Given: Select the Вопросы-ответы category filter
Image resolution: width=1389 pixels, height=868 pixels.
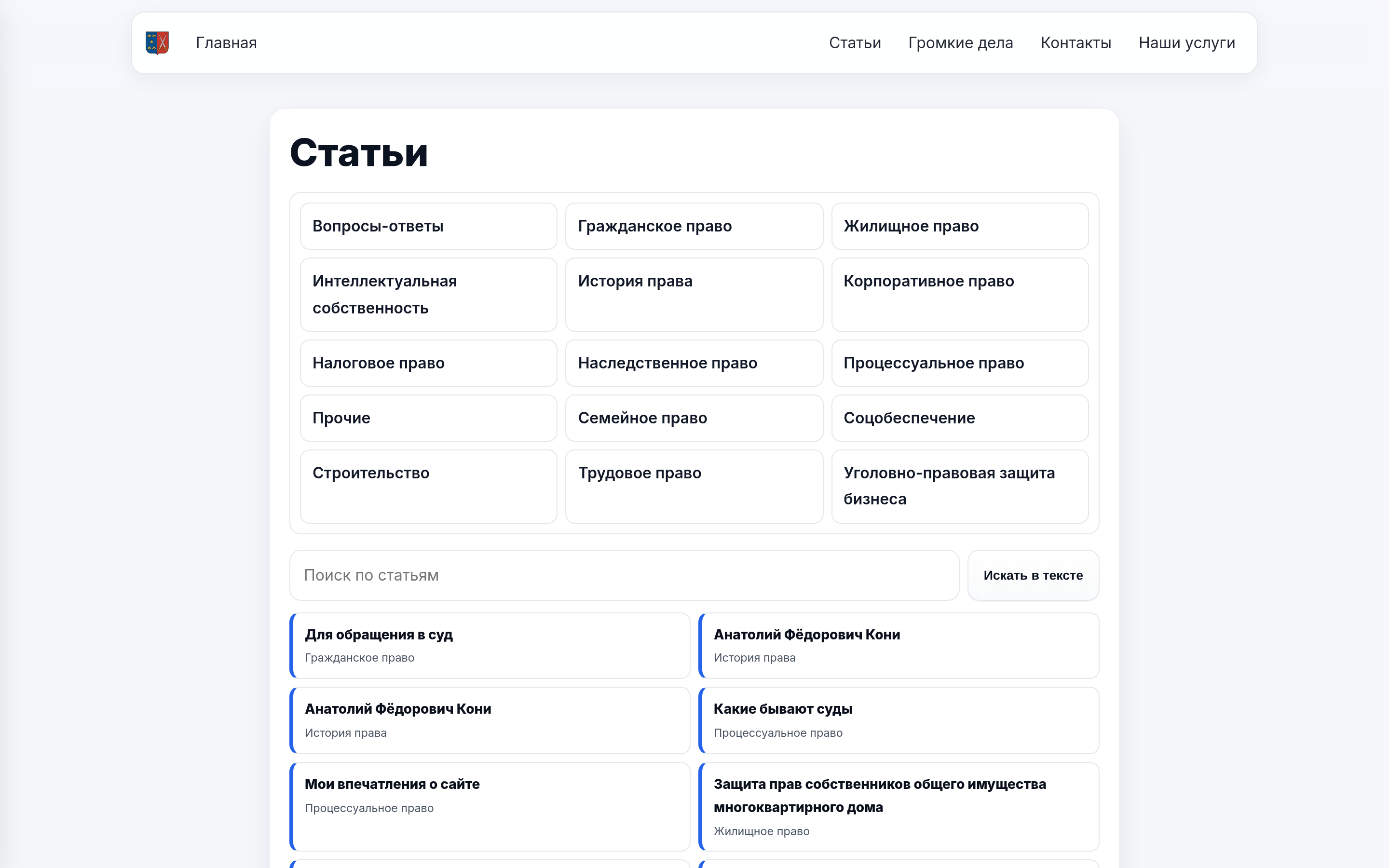Looking at the screenshot, I should 428,226.
